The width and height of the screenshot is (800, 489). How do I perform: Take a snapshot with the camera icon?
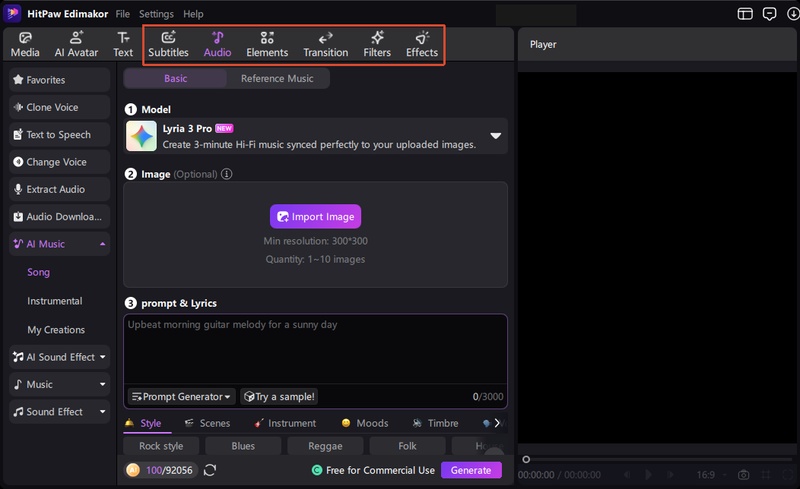pyautogui.click(x=743, y=475)
